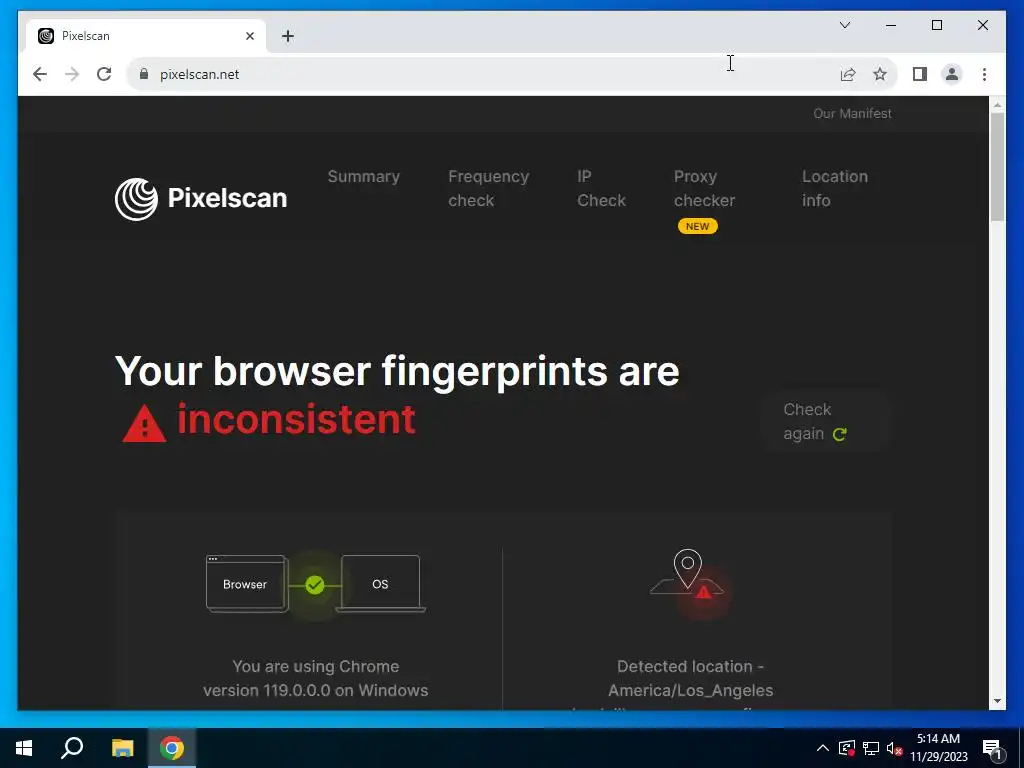
Task: Click the Browser window illustration
Action: click(x=247, y=583)
